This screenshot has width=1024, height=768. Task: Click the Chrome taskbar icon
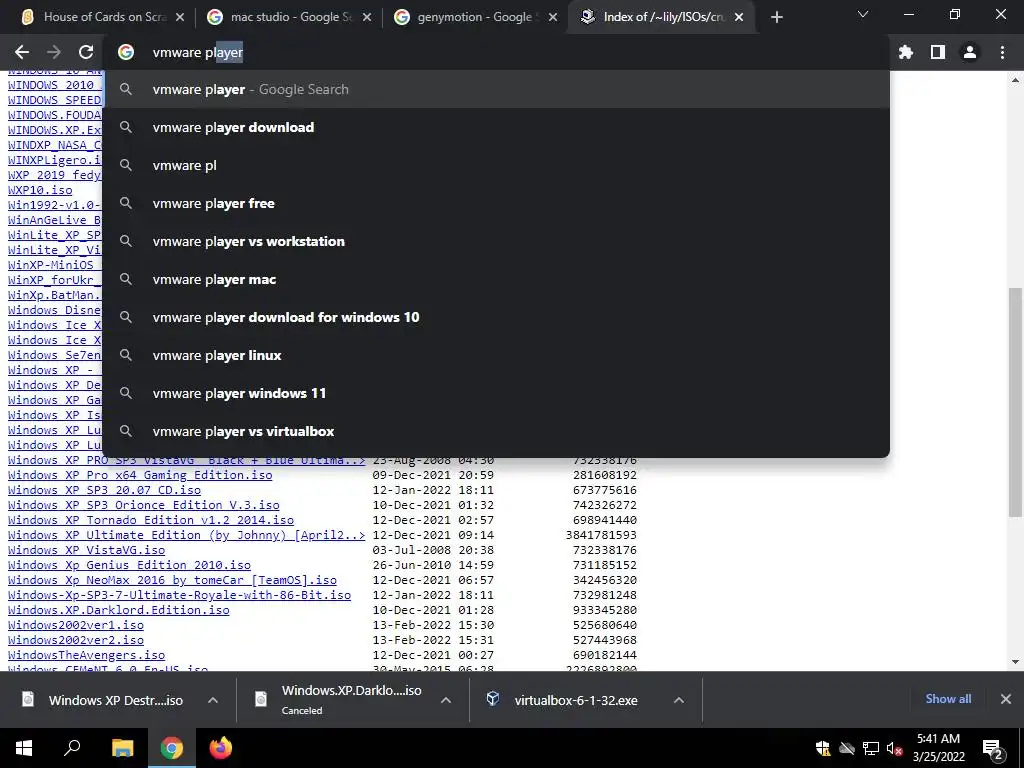172,748
